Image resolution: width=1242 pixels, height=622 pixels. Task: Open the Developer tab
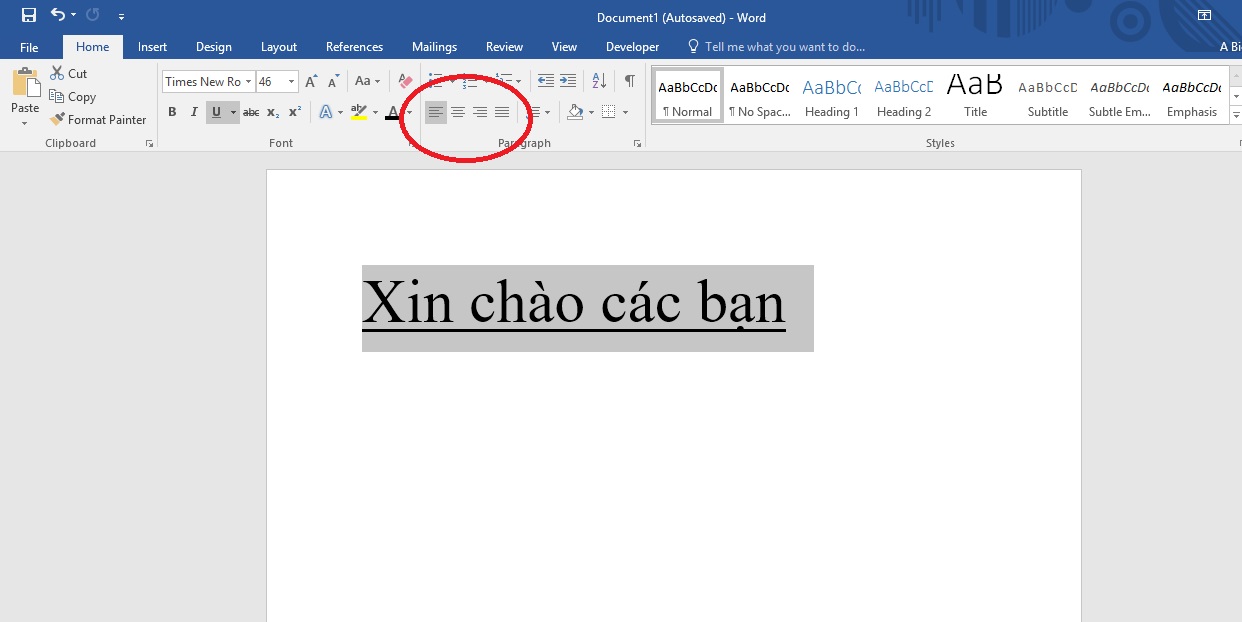coord(632,47)
